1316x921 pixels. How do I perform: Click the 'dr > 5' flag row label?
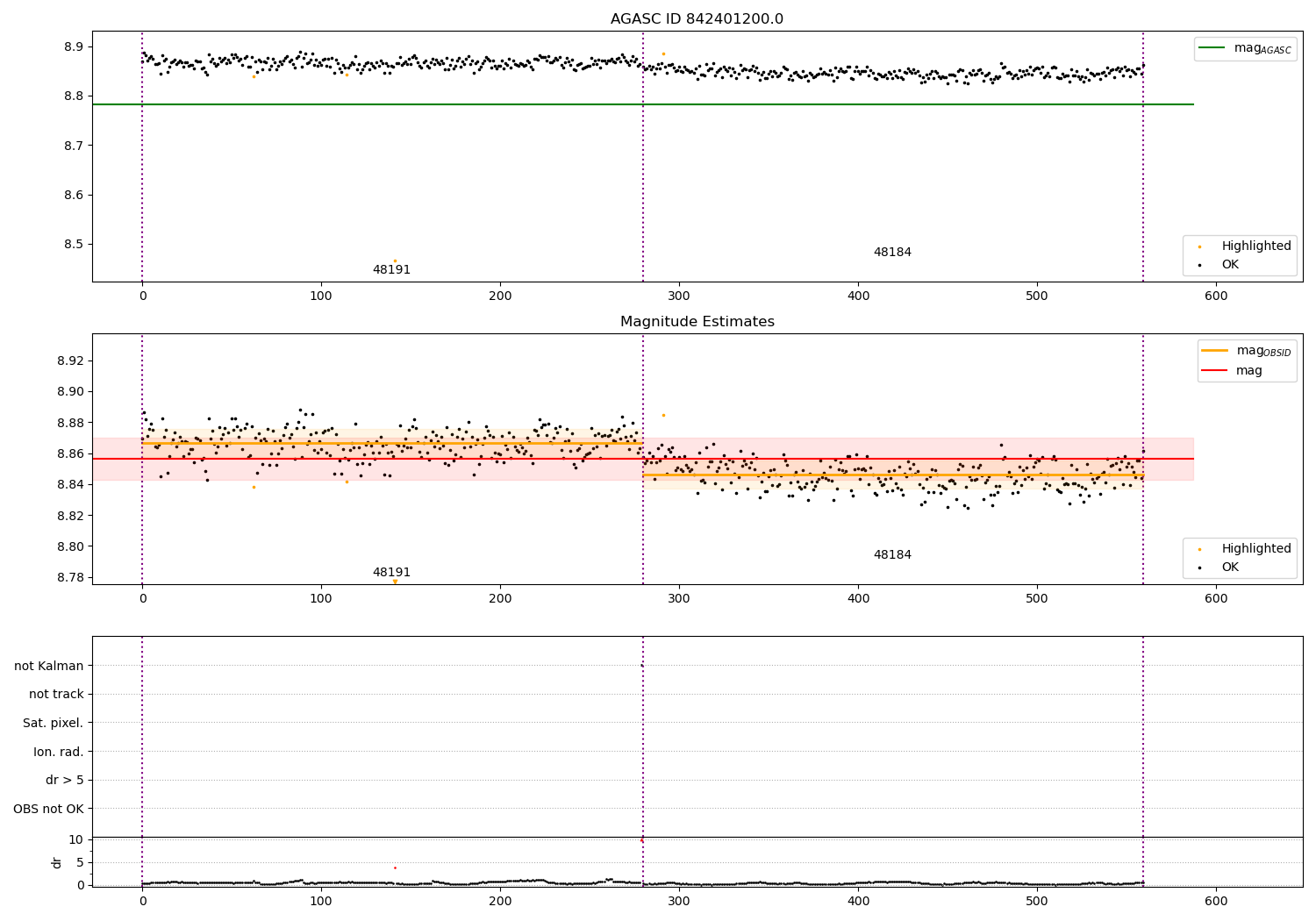point(65,780)
